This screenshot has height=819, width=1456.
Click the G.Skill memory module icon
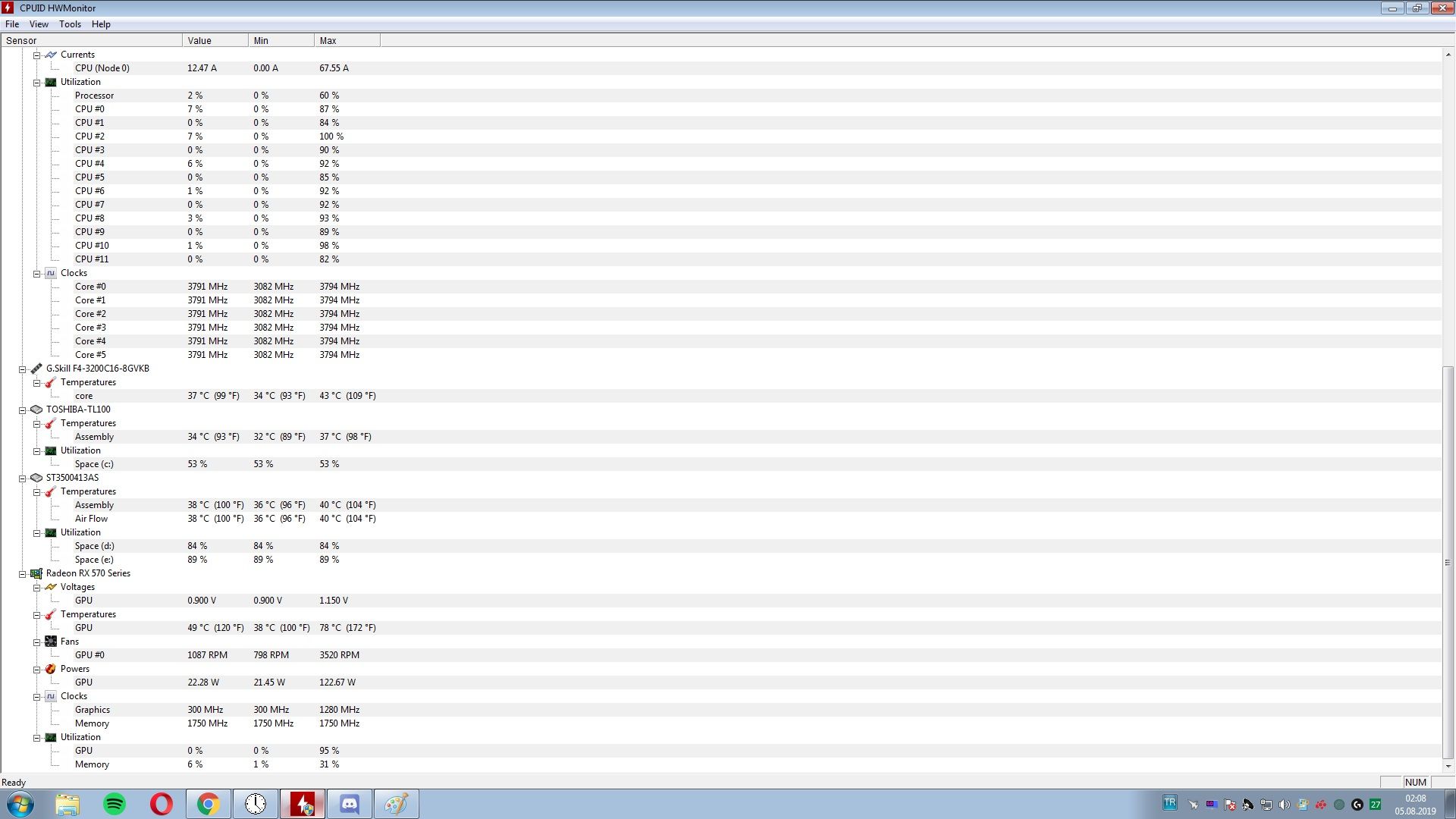[x=36, y=369]
